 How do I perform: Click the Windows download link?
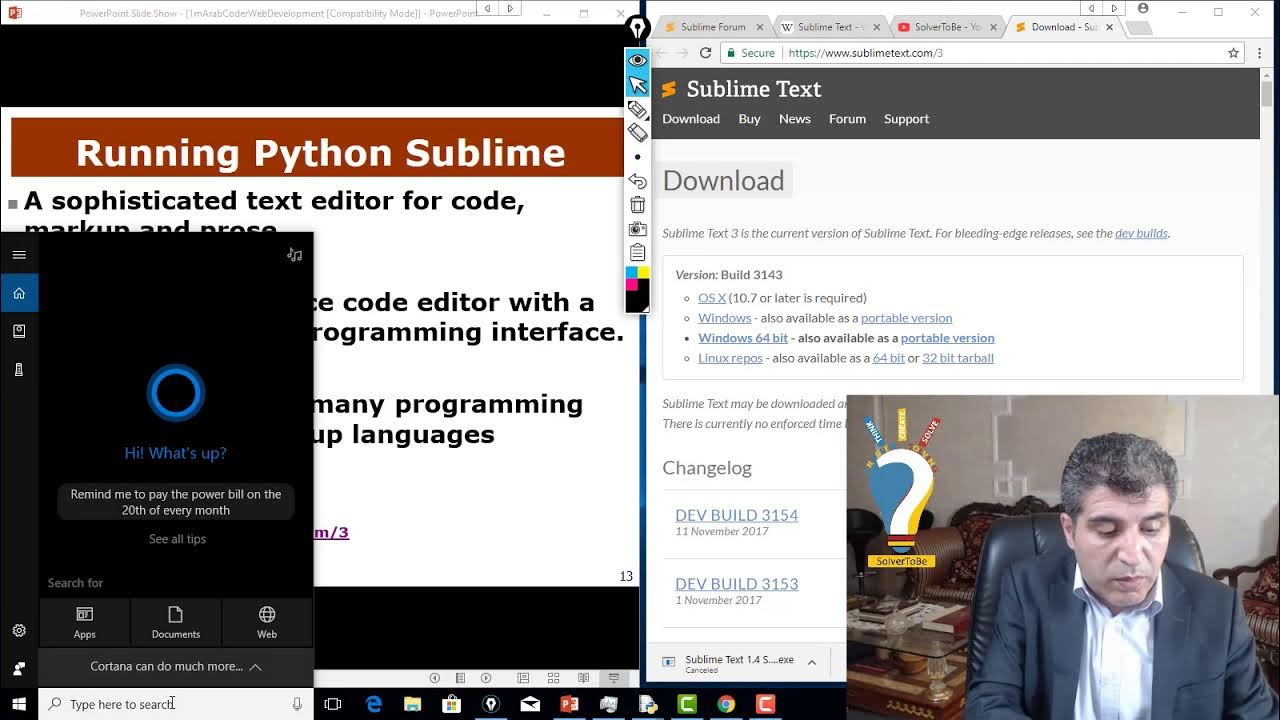(724, 318)
